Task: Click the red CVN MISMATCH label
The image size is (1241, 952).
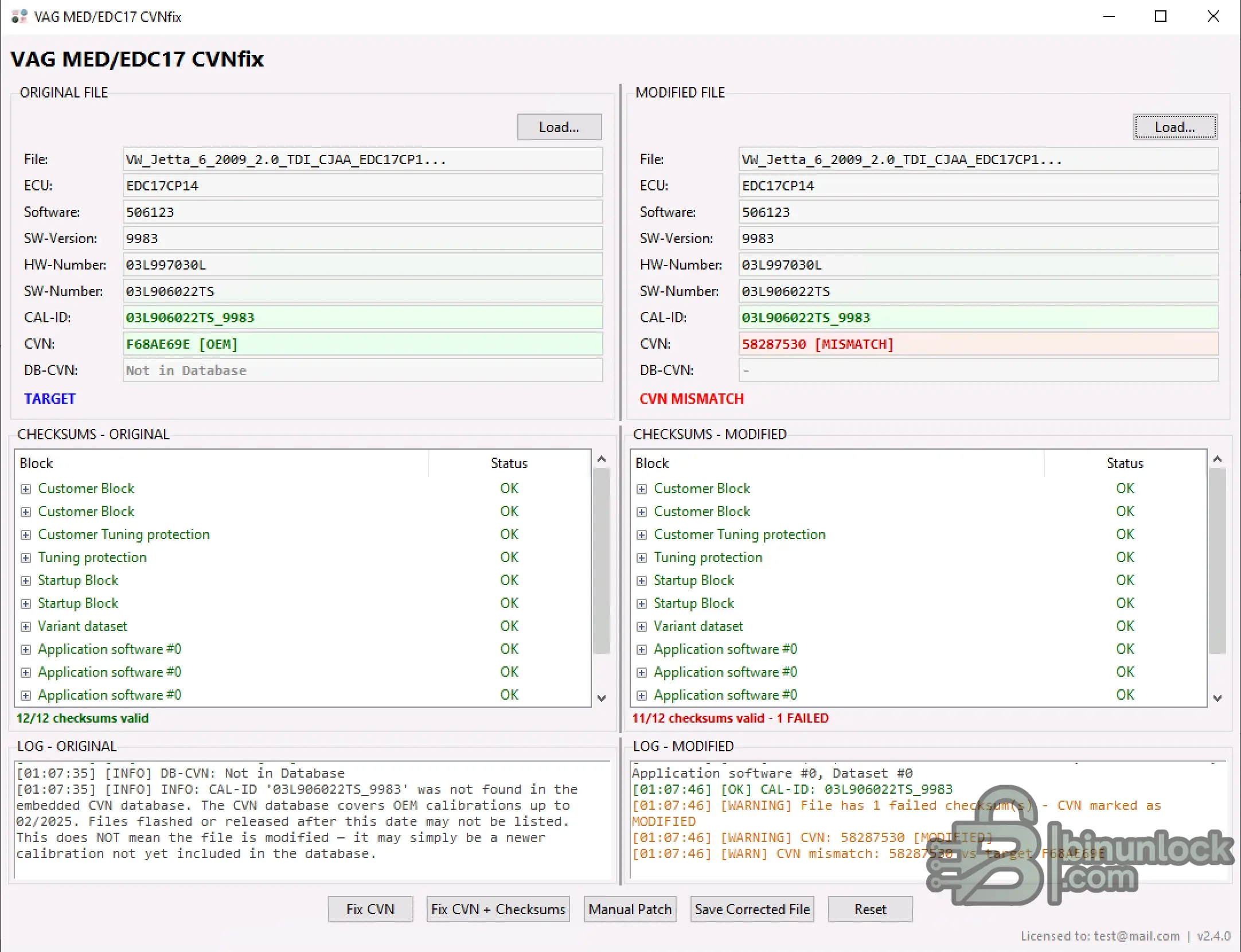Action: pos(692,399)
